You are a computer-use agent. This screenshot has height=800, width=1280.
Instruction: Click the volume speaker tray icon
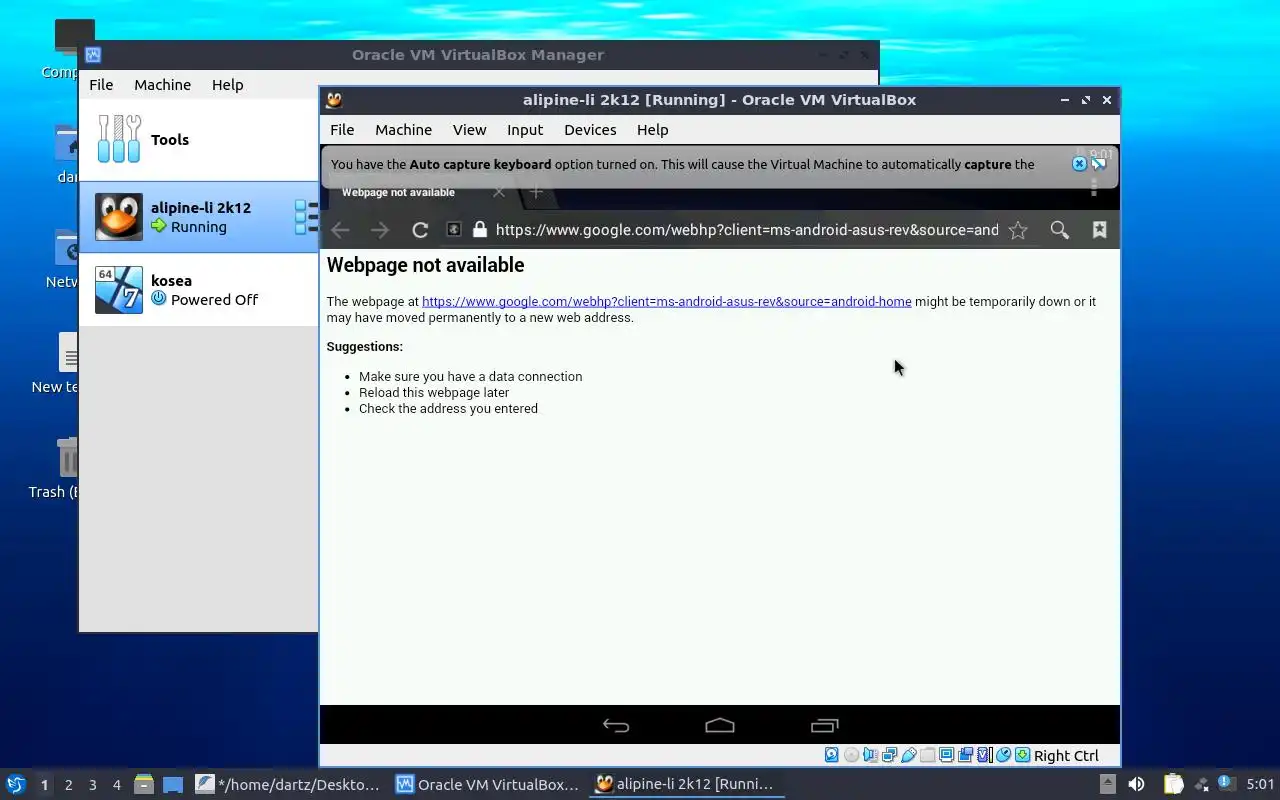coord(1136,785)
